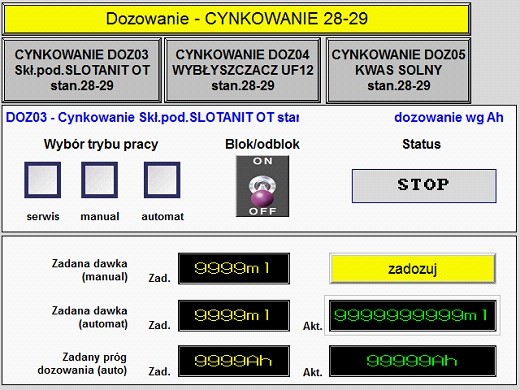Click the dozowanie wg Ah label
The width and height of the screenshot is (520, 390).
click(449, 118)
